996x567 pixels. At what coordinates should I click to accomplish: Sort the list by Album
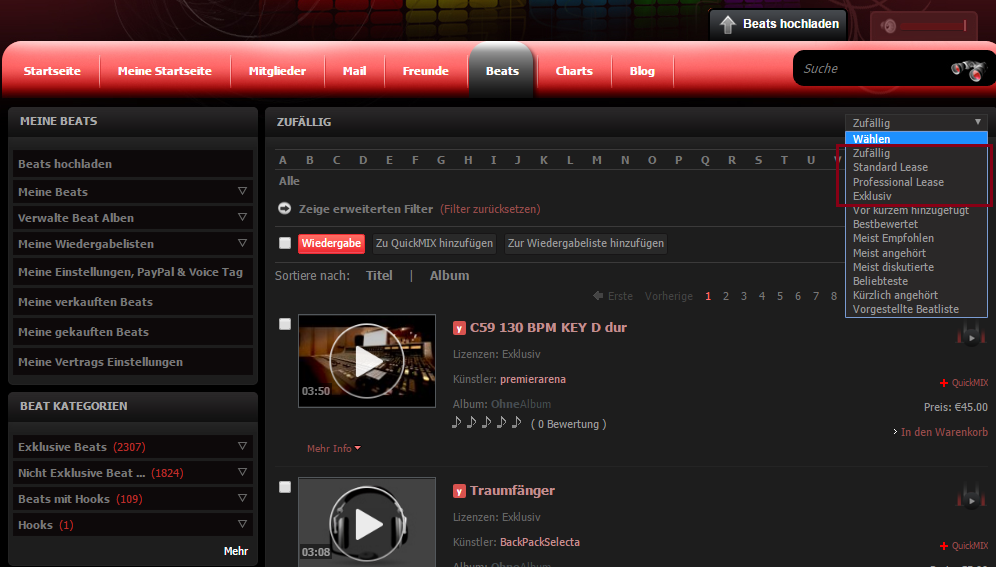pyautogui.click(x=449, y=276)
